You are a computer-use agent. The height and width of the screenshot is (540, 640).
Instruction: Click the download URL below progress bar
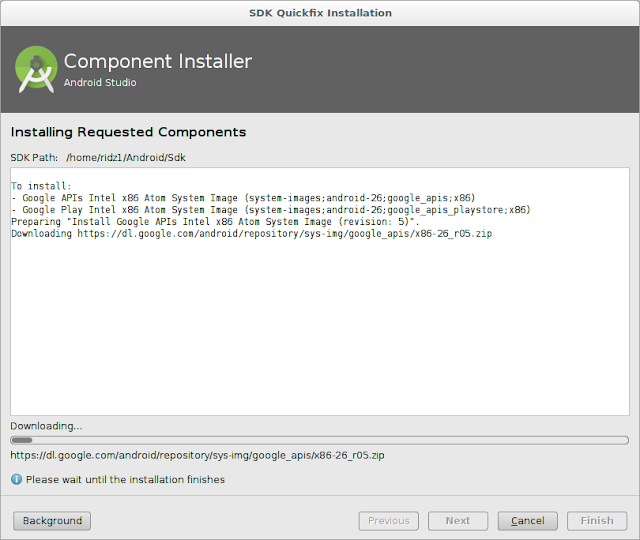[x=197, y=455]
